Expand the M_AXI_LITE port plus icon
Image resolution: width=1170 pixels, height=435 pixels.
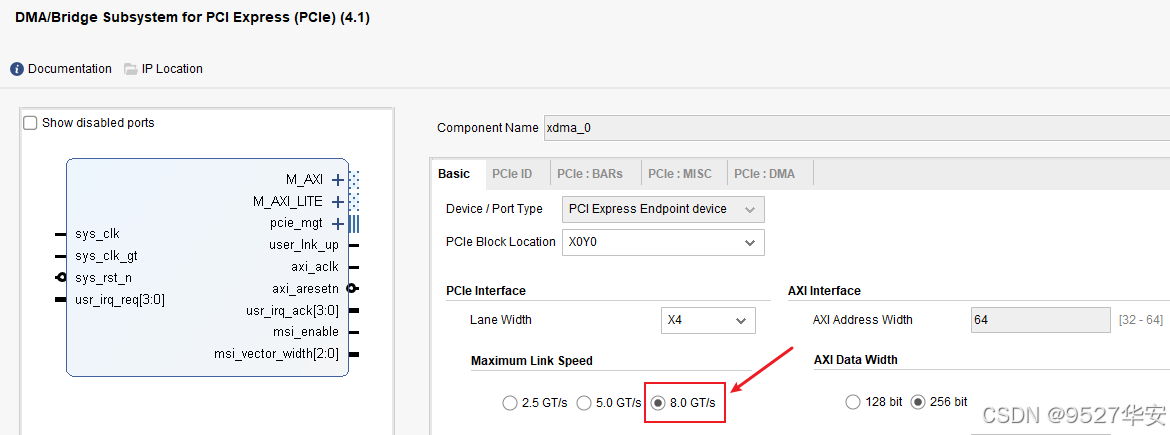[338, 202]
